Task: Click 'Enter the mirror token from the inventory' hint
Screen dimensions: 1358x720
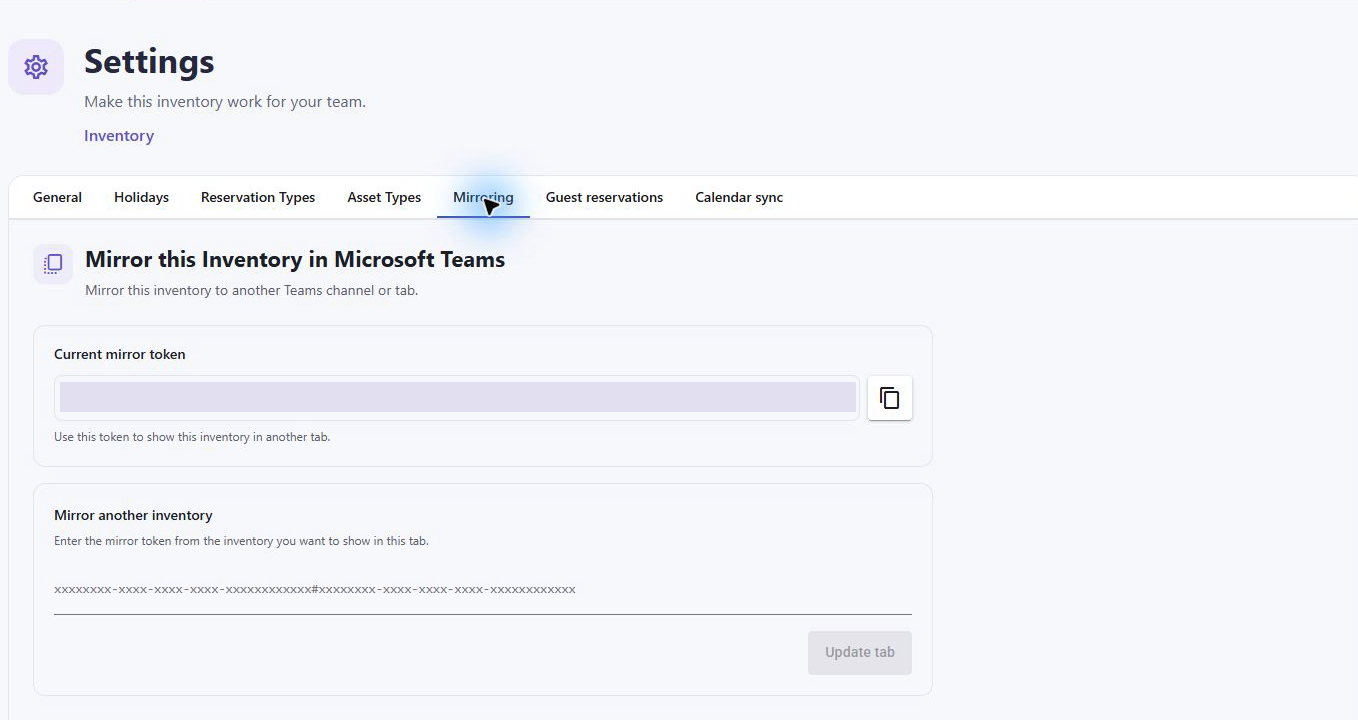Action: (241, 541)
